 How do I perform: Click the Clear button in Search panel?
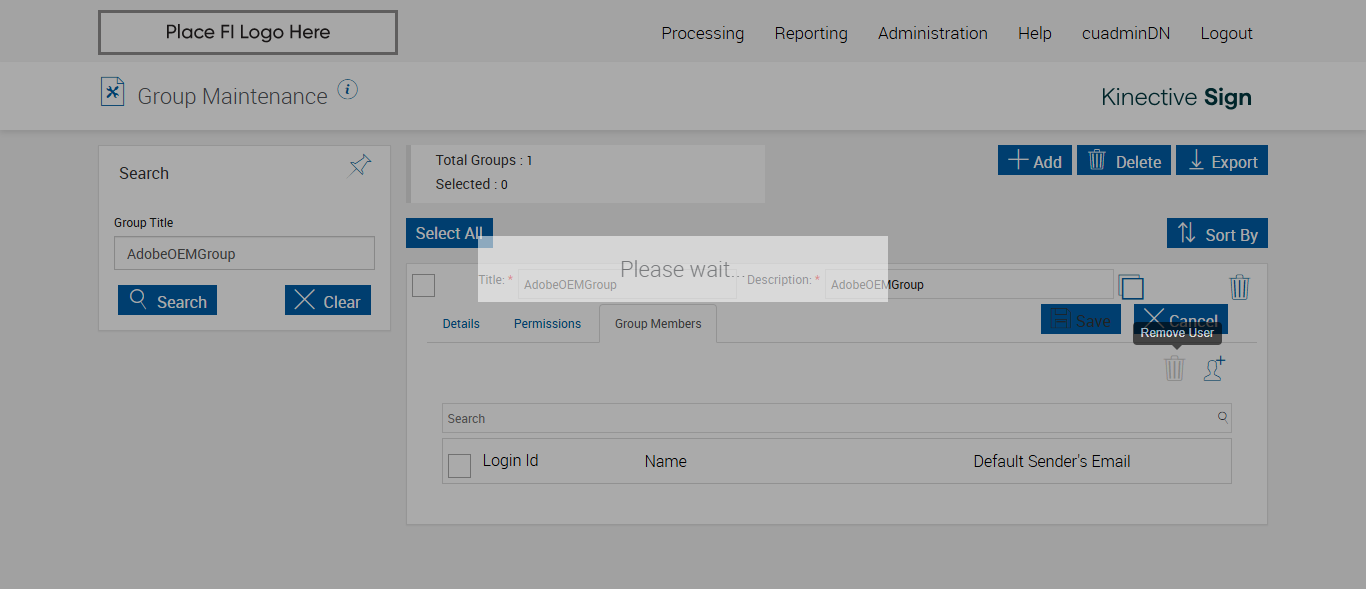[x=328, y=301]
